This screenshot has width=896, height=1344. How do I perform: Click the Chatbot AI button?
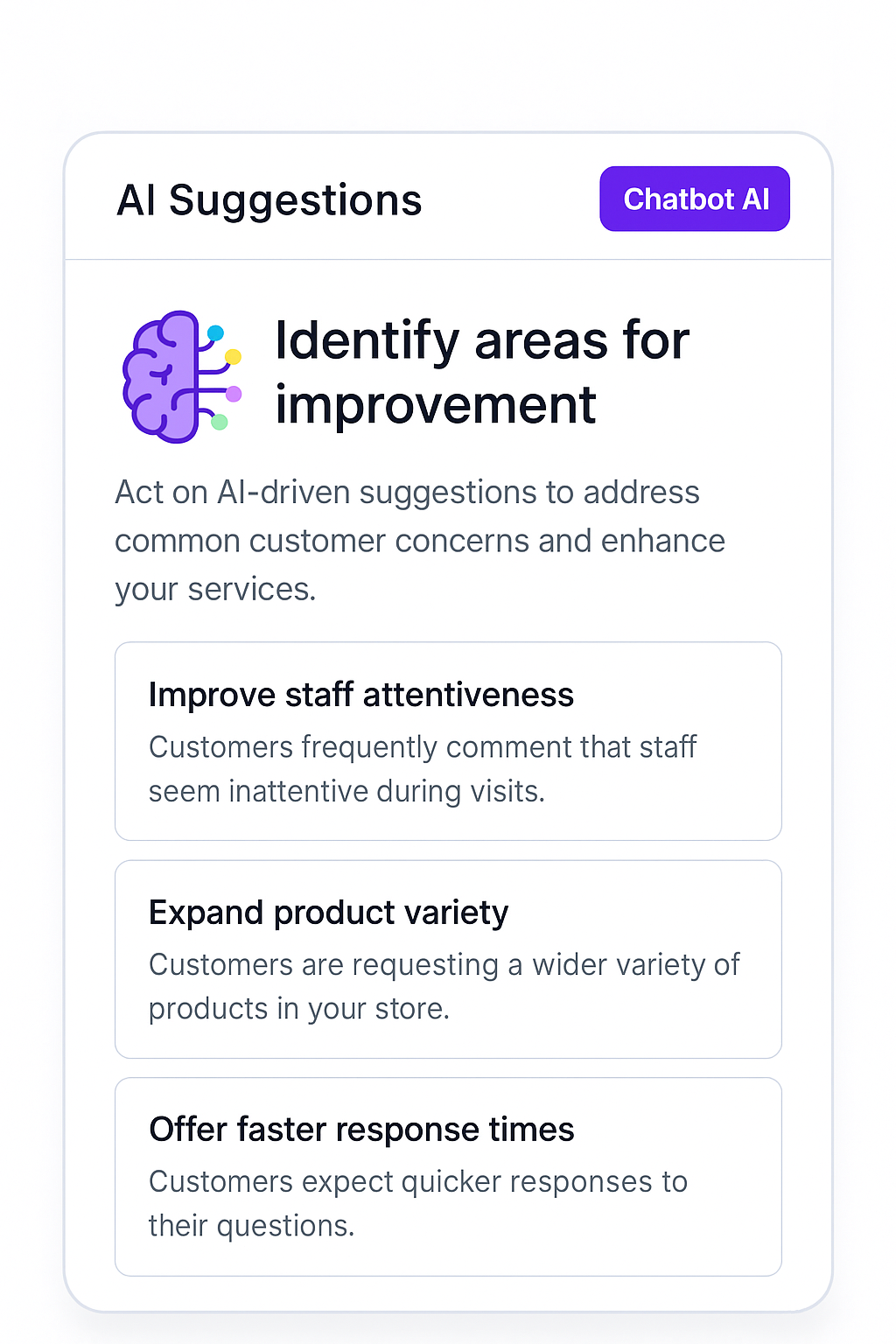(695, 199)
